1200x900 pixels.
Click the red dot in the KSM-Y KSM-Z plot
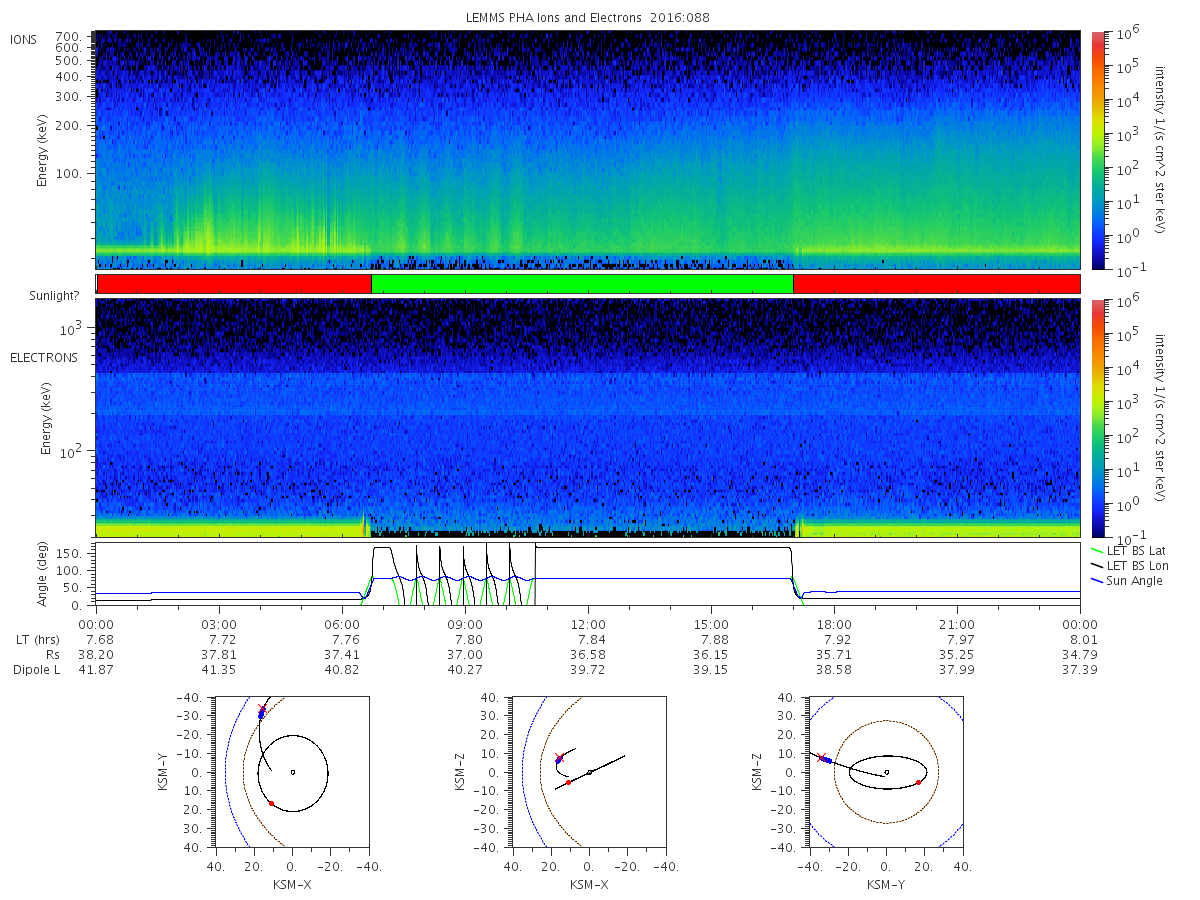(x=918, y=782)
